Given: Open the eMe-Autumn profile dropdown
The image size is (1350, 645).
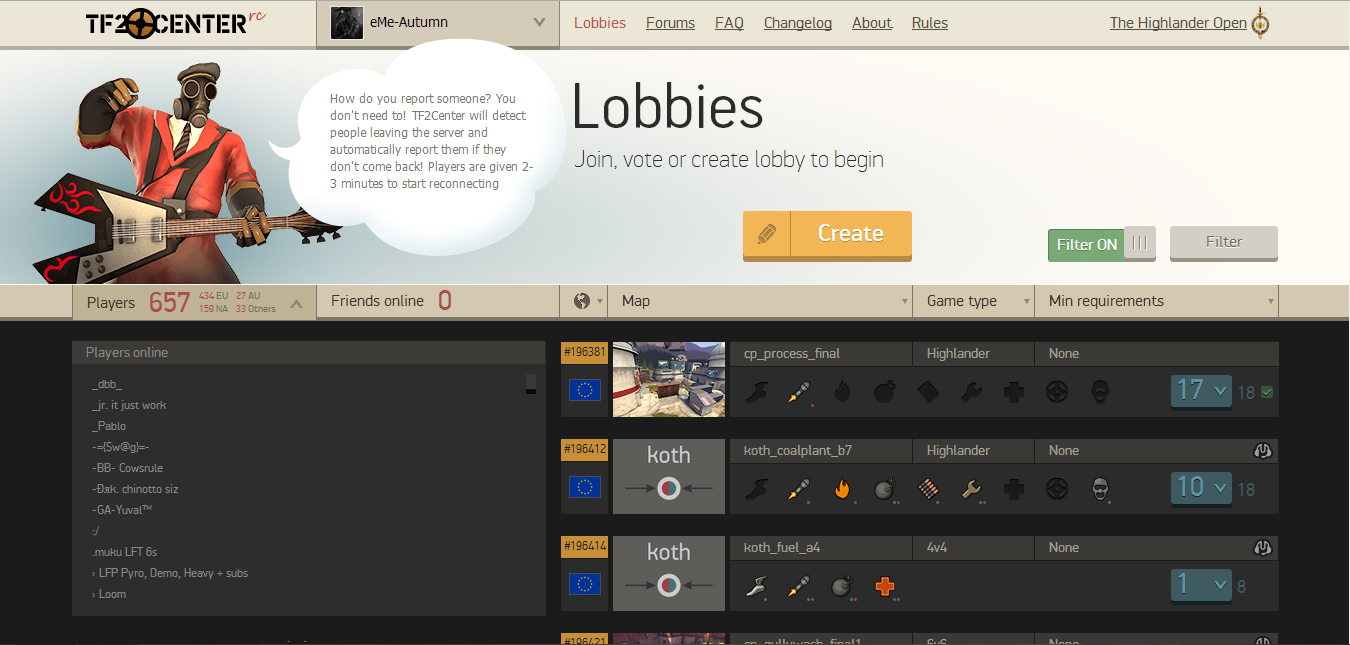Looking at the screenshot, I should point(438,23).
